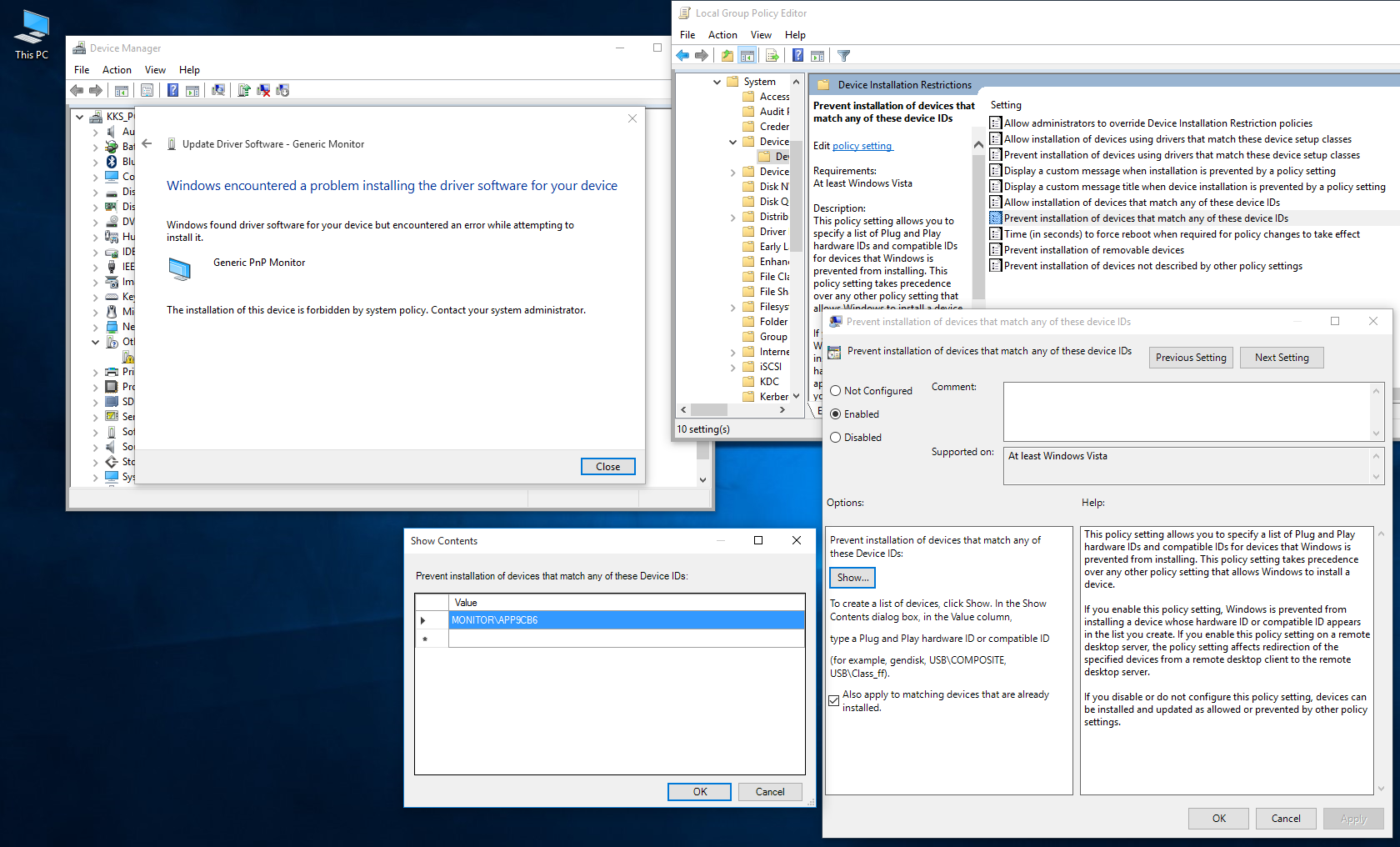Click Scan for hardware changes icon

(218, 90)
